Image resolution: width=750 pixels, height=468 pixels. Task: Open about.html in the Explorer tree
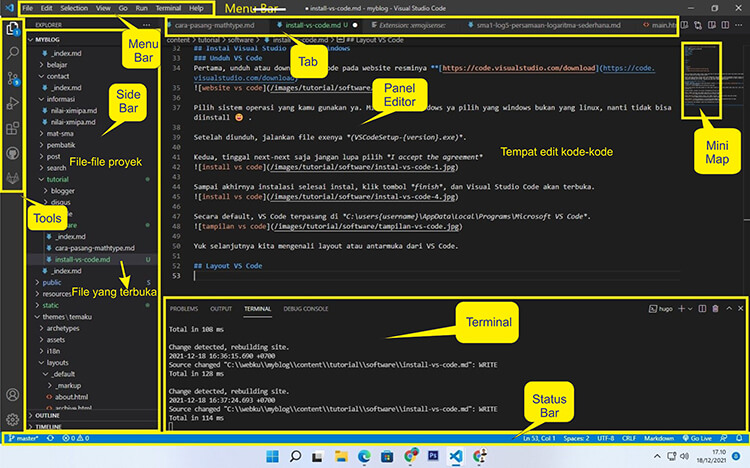(x=71, y=397)
